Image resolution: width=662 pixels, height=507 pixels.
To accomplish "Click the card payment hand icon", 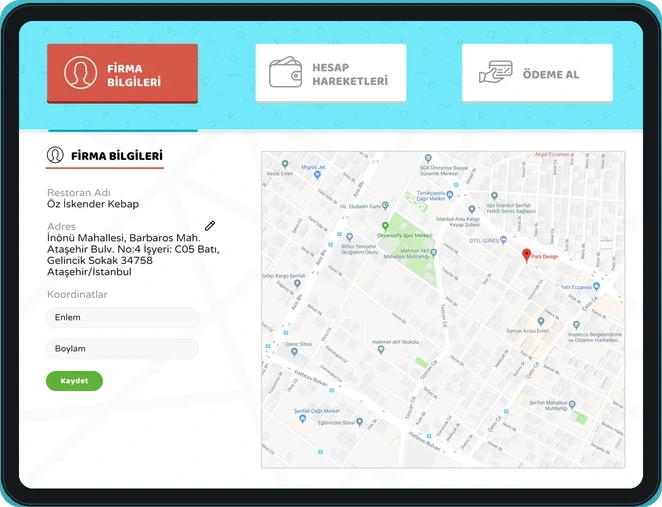I will click(x=496, y=72).
